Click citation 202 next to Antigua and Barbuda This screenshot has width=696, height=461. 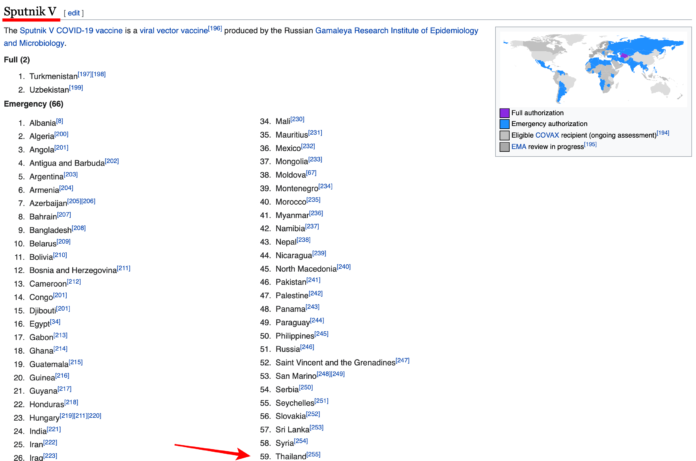click(x=112, y=161)
